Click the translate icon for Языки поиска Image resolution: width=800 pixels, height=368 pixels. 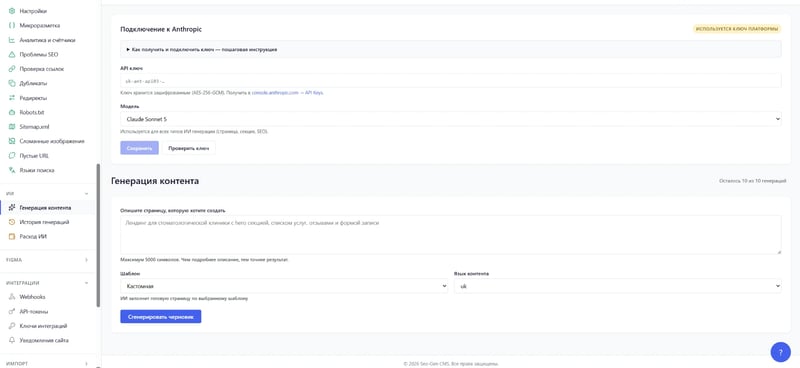coord(12,170)
